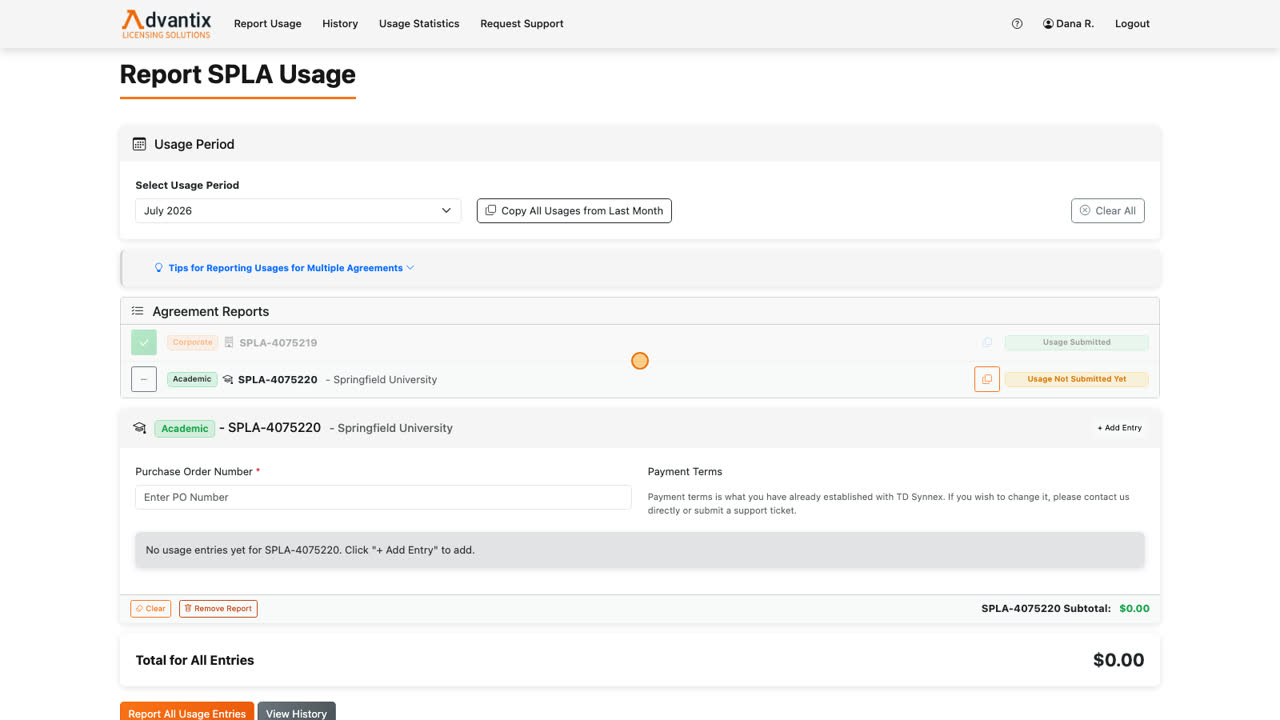Click the Clear All button
The width and height of the screenshot is (1280, 720).
click(x=1107, y=211)
